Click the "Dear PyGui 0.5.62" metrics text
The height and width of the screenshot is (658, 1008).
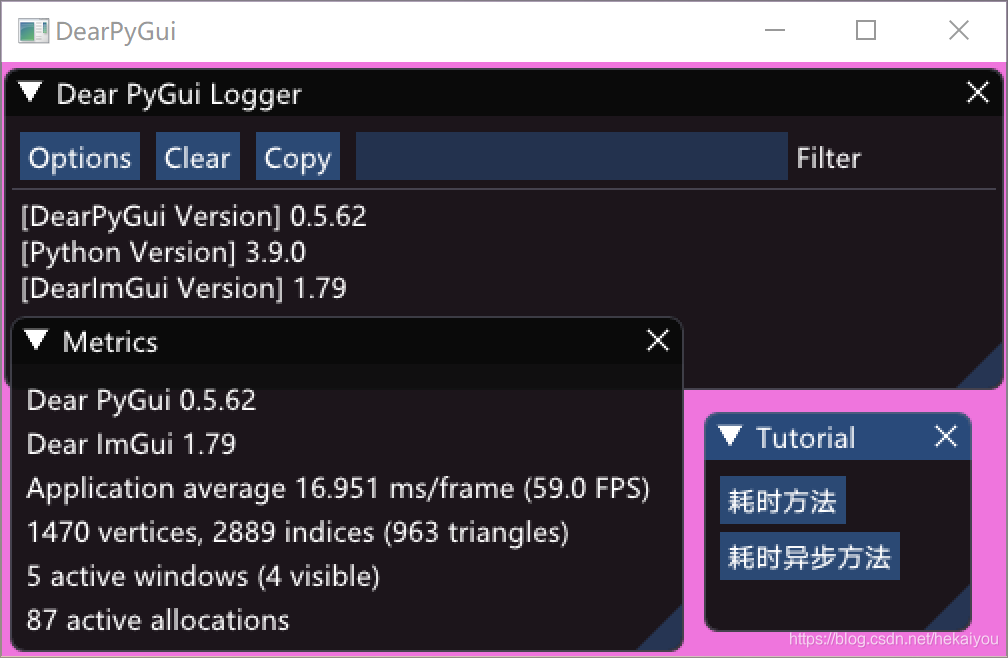(x=141, y=400)
